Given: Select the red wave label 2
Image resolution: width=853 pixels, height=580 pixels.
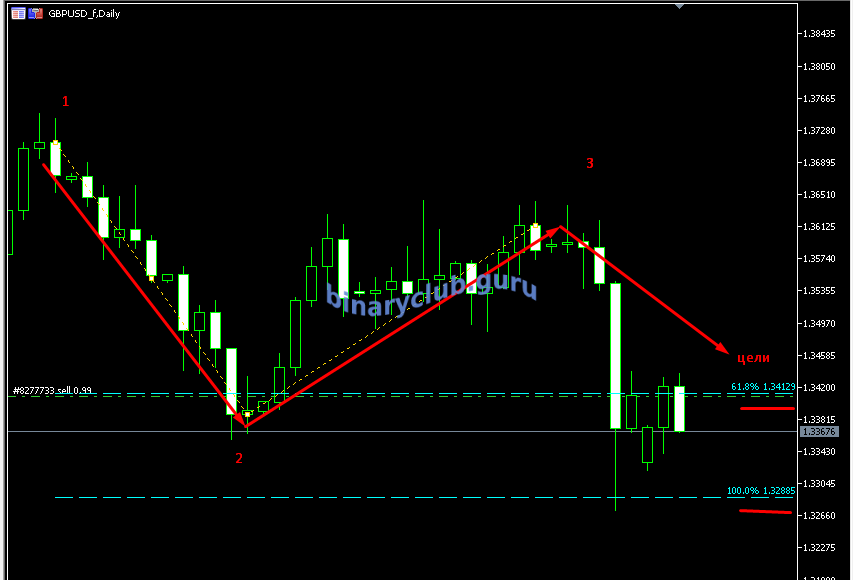Looking at the screenshot, I should click(238, 458).
